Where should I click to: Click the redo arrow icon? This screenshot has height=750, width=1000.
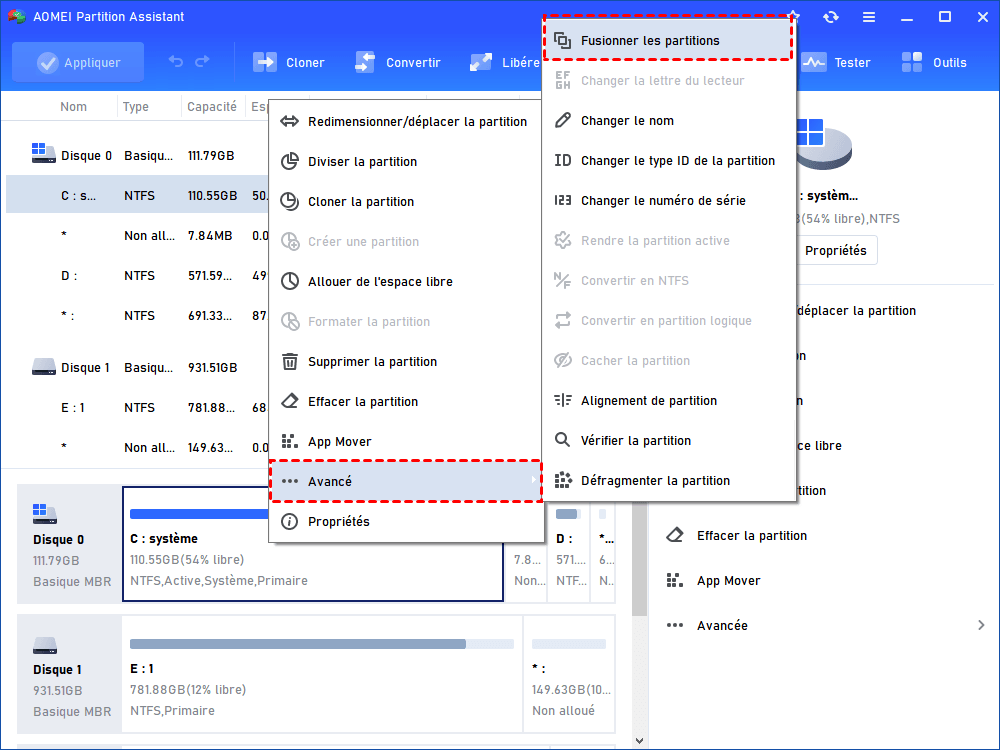point(204,62)
